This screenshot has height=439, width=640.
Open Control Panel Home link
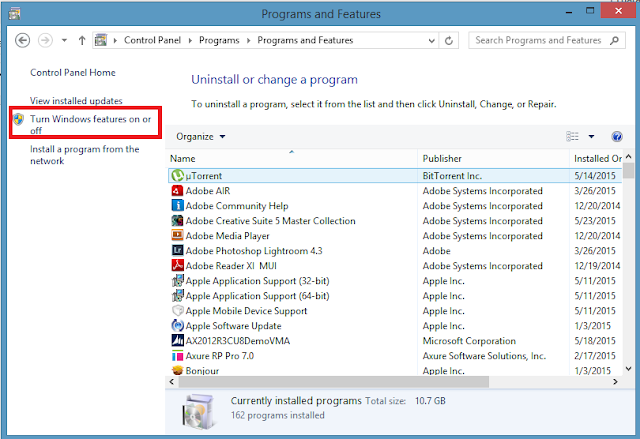coord(73,73)
